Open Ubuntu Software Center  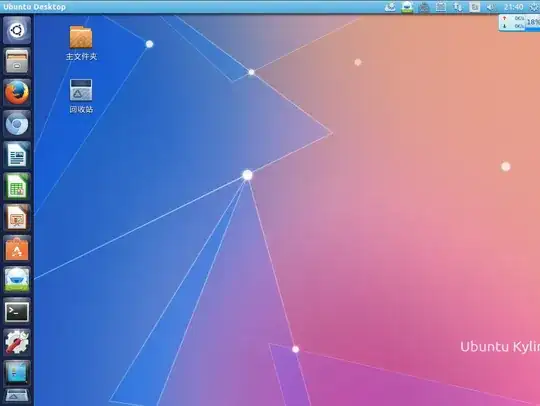coord(17,249)
